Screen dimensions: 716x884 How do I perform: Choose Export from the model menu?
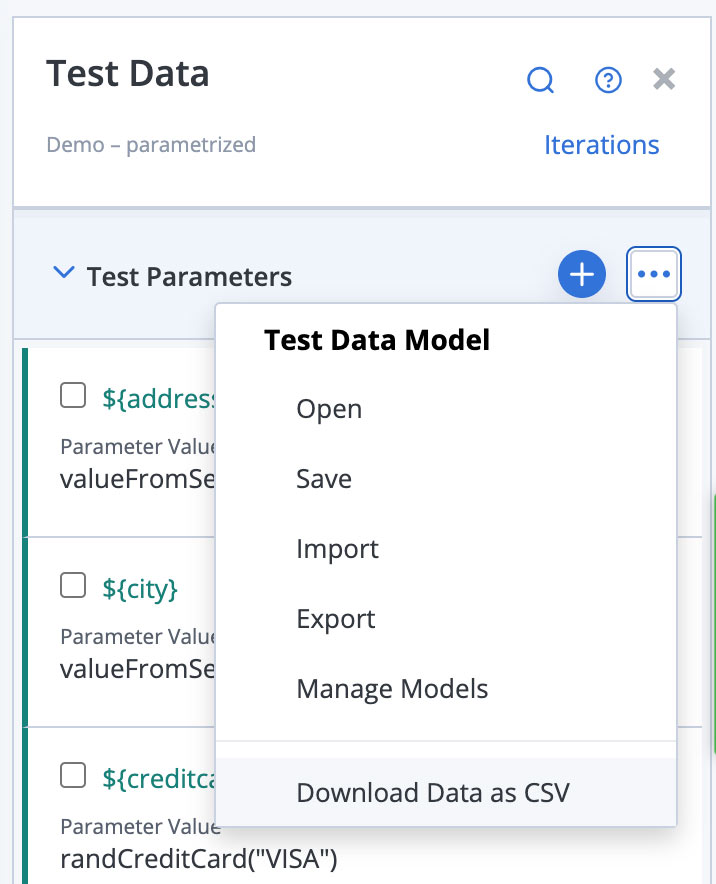click(335, 618)
